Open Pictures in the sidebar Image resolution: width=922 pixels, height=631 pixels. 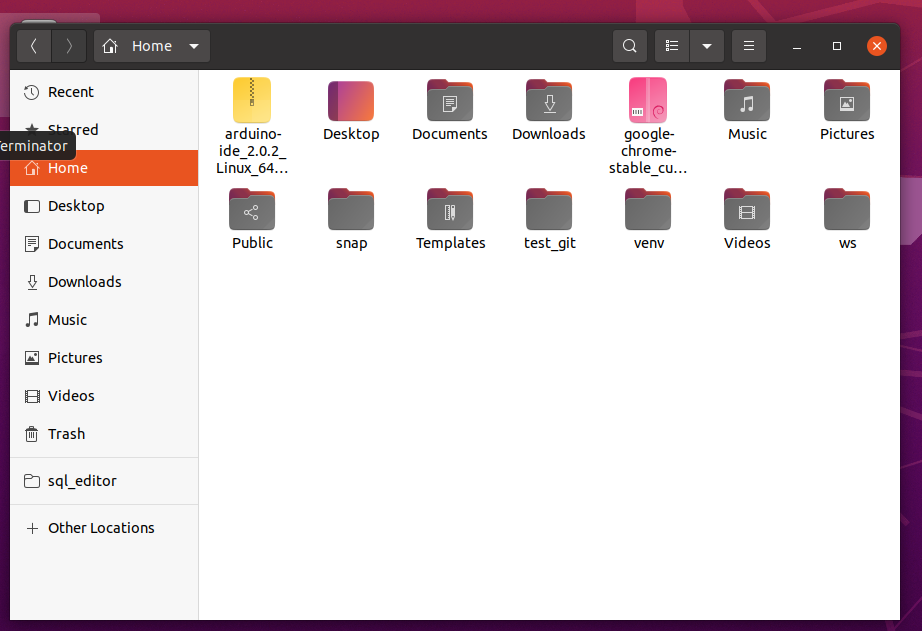point(104,358)
